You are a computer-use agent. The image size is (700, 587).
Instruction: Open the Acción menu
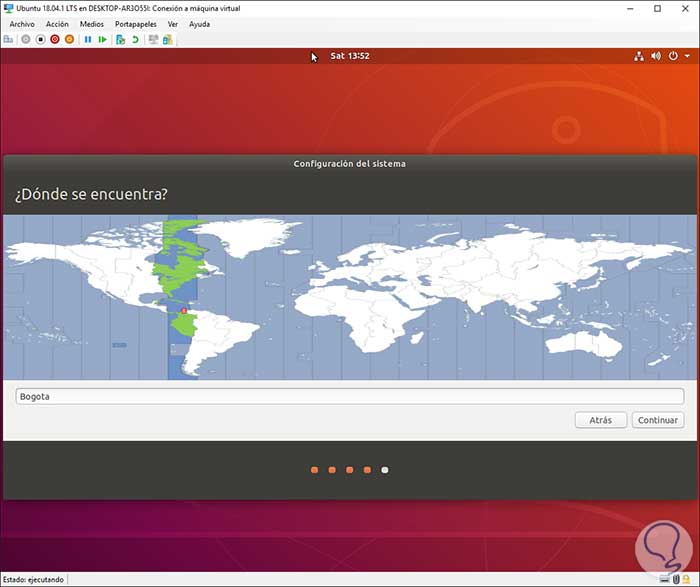(x=57, y=24)
